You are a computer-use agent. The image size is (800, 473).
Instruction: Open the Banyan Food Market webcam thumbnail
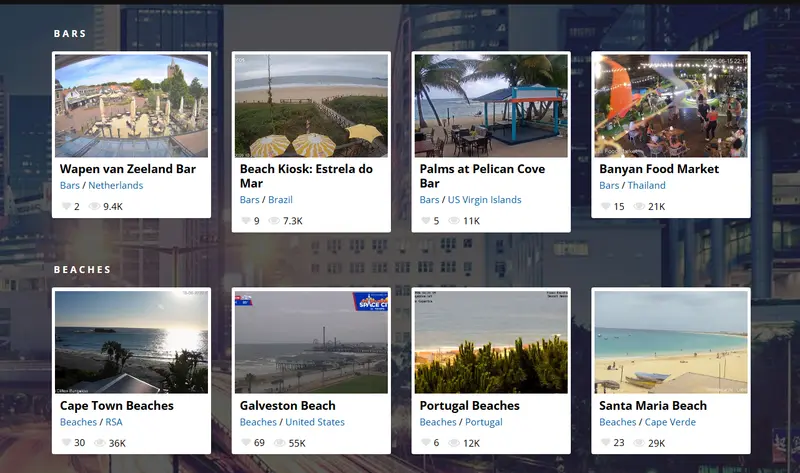(x=670, y=106)
